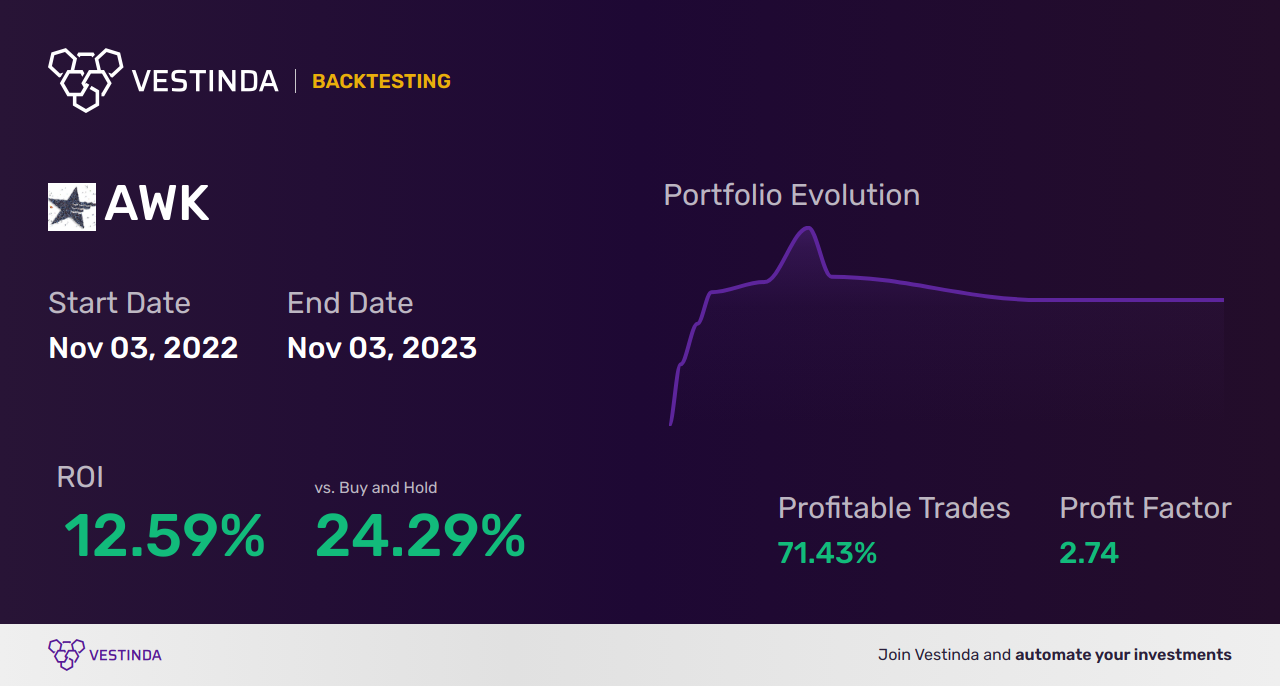The width and height of the screenshot is (1280, 686).
Task: Click the 24.29% buy and hold figure
Action: pos(420,537)
